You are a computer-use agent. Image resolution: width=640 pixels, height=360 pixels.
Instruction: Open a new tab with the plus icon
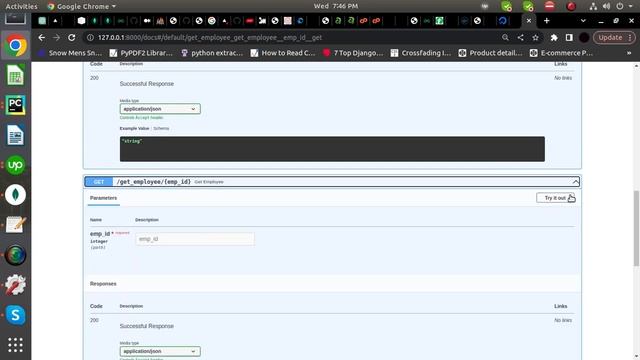[x=547, y=21]
